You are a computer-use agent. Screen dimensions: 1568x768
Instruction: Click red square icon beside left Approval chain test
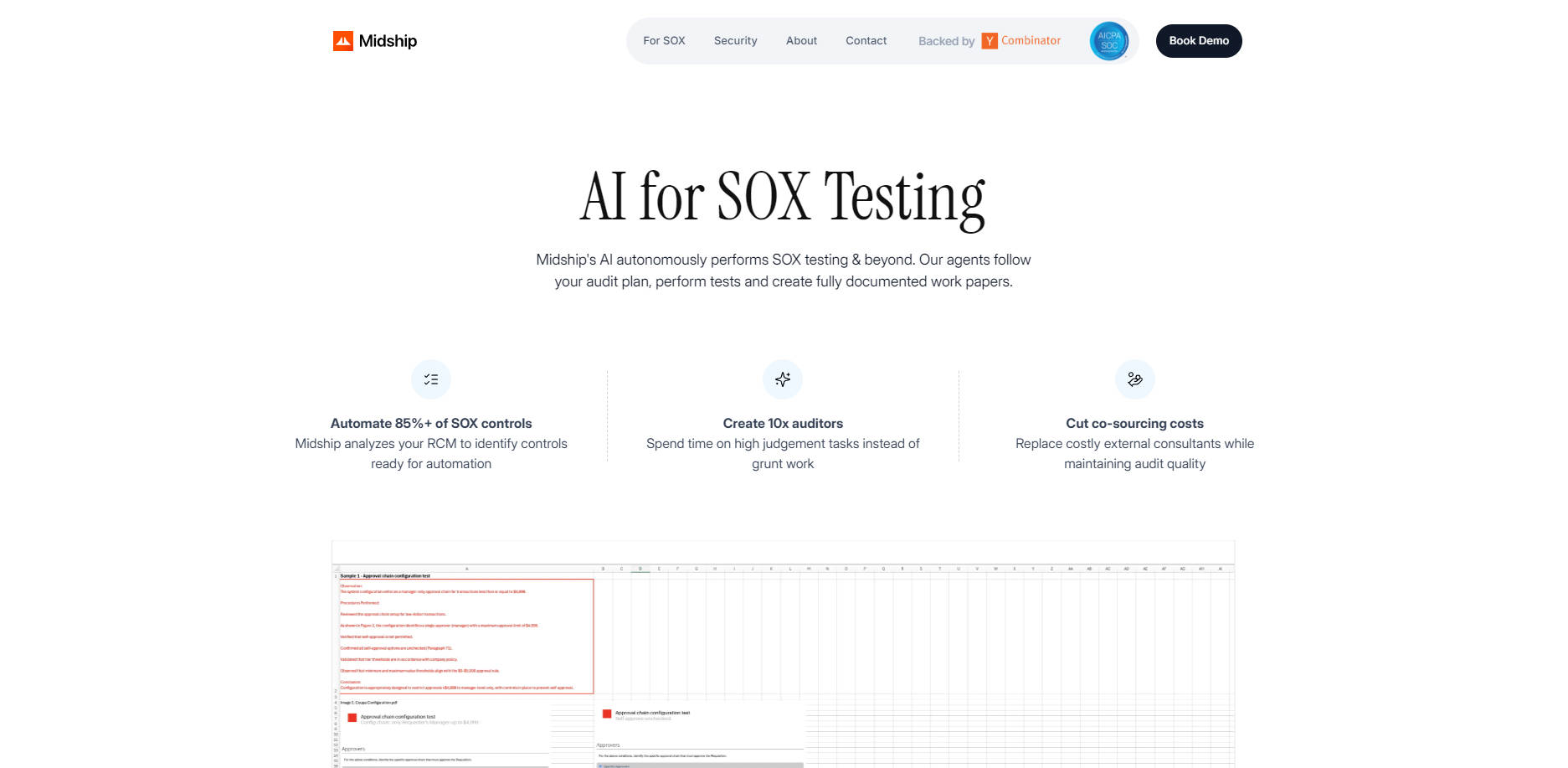352,718
